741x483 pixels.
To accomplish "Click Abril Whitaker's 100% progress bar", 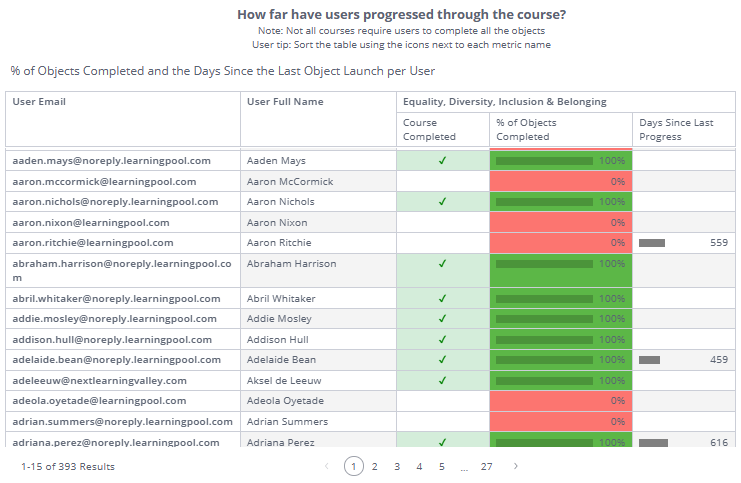I will tap(545, 299).
